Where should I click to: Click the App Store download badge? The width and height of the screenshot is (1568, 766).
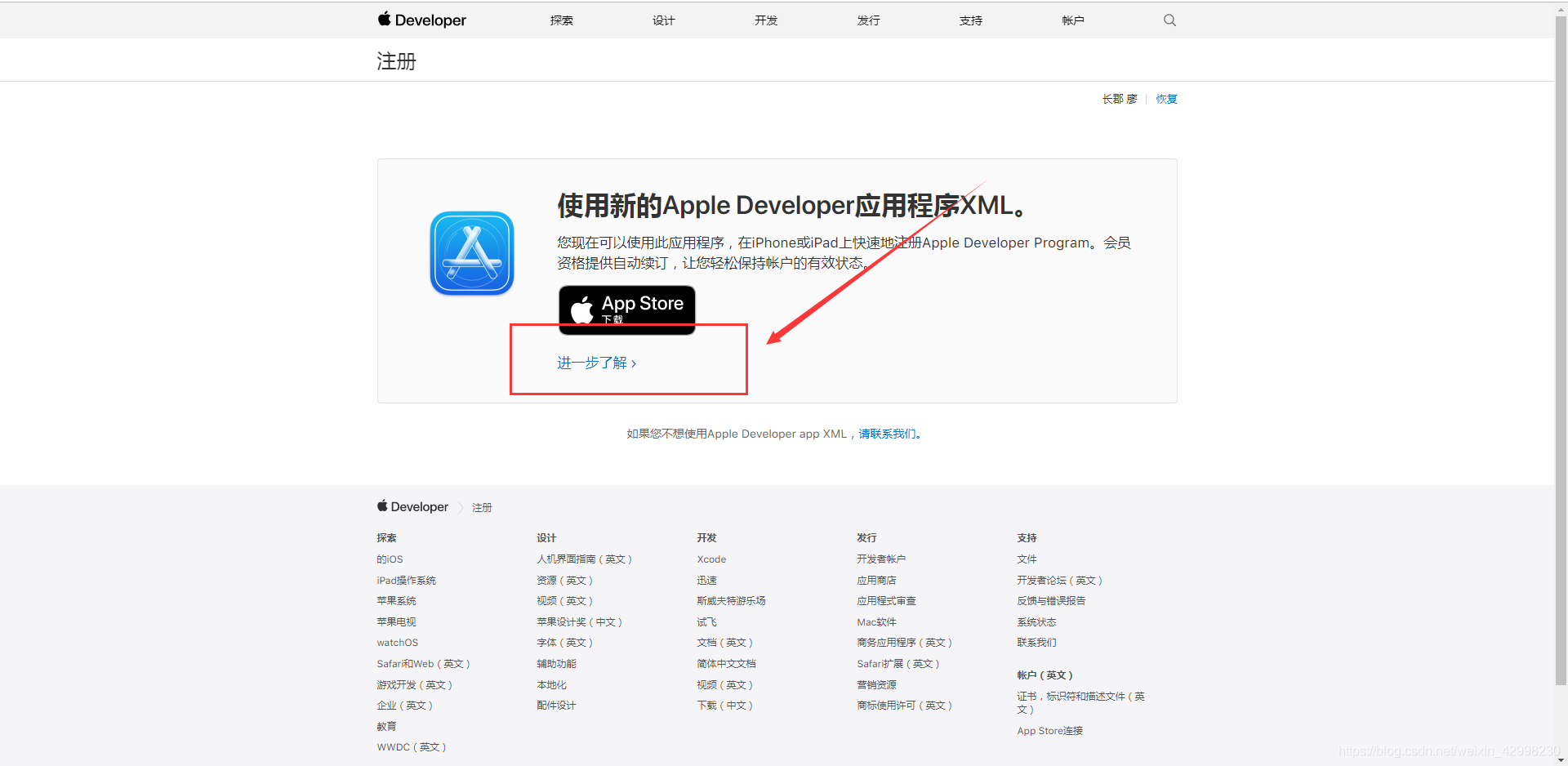(627, 310)
